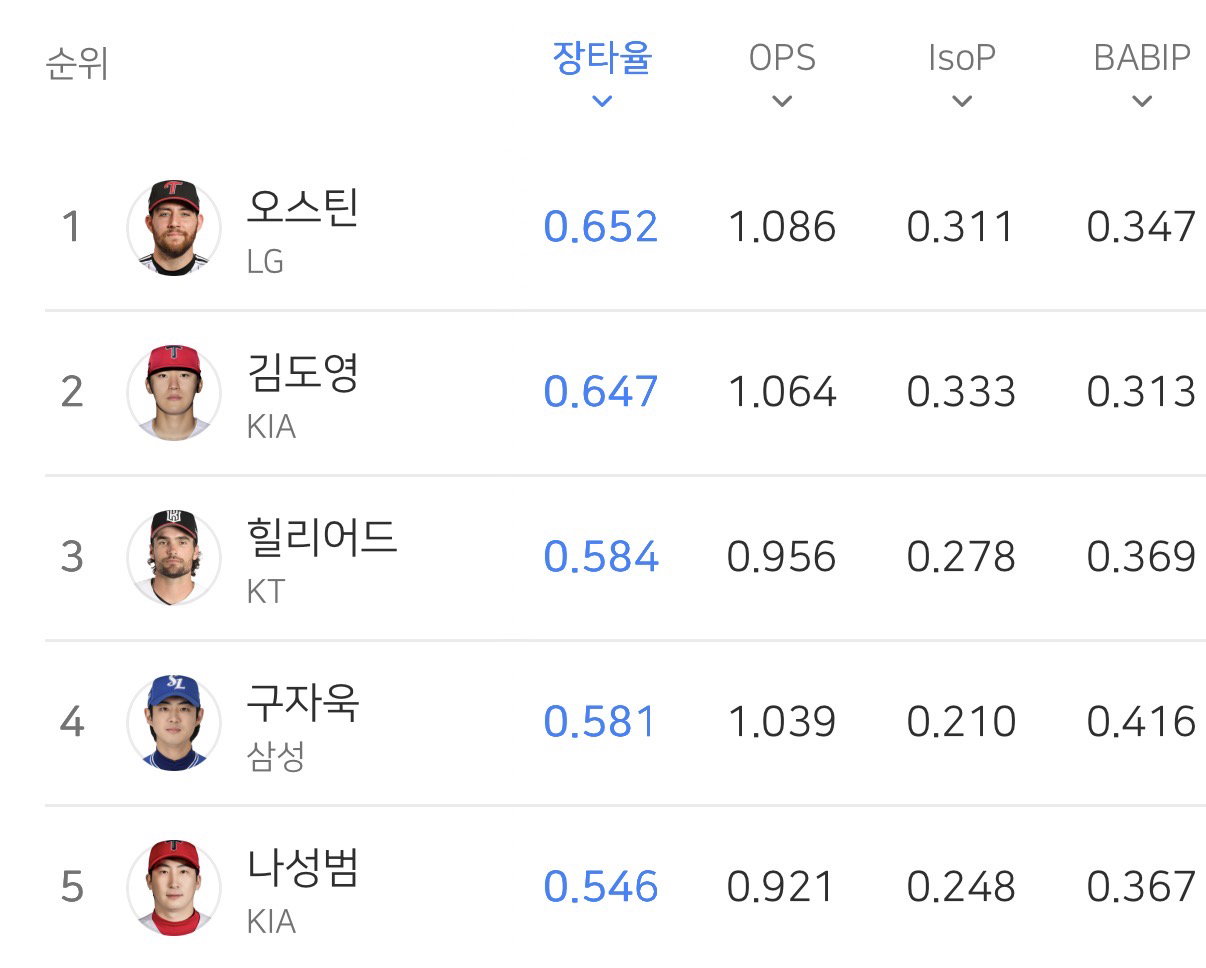The image size is (1206, 968).
Task: Sort the table by OPS
Action: 782,58
